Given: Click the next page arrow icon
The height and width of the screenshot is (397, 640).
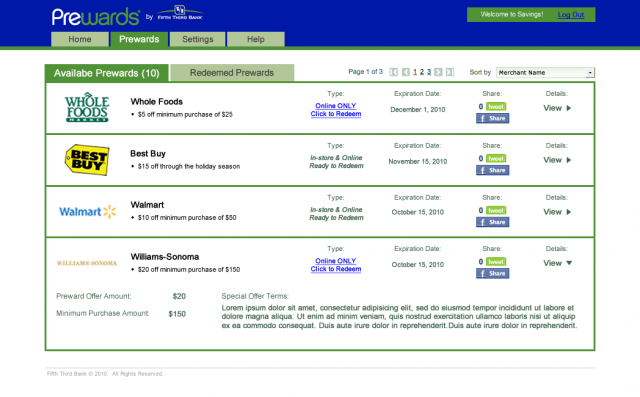Looking at the screenshot, I should click(x=438, y=72).
